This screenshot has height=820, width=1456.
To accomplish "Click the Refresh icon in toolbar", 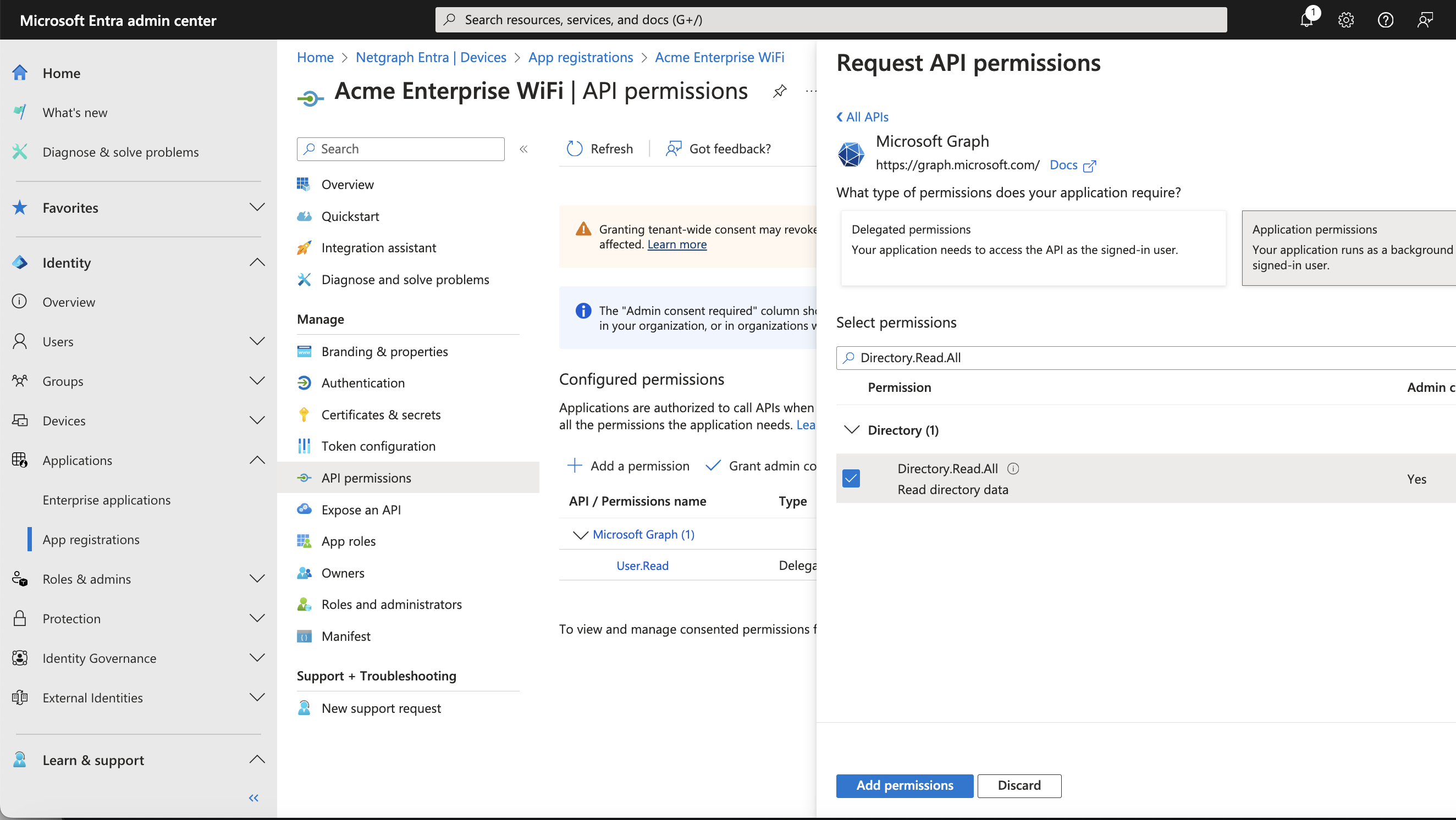I will point(574,148).
